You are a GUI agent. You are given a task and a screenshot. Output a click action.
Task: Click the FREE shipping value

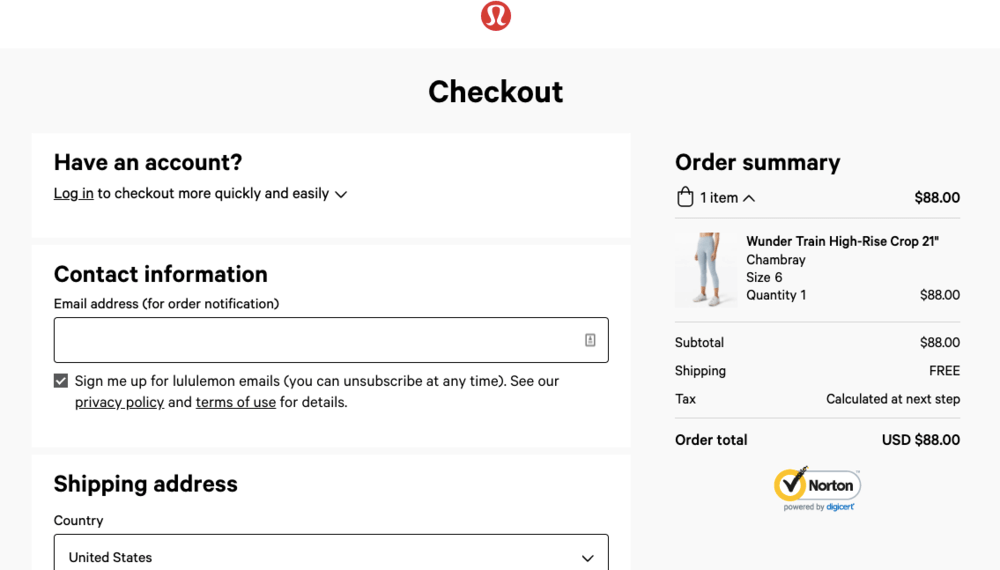tap(944, 371)
